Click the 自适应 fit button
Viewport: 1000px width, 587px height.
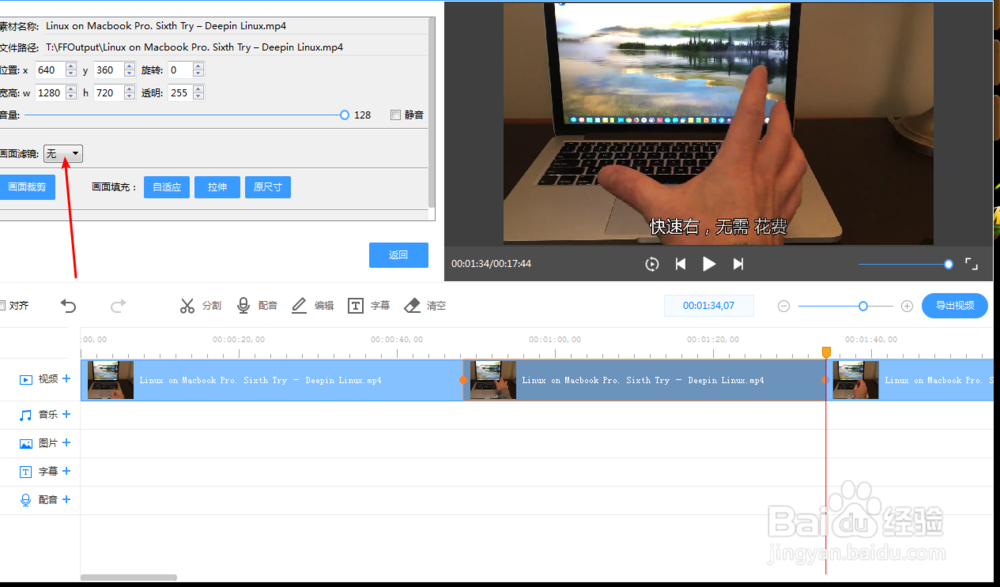click(166, 187)
